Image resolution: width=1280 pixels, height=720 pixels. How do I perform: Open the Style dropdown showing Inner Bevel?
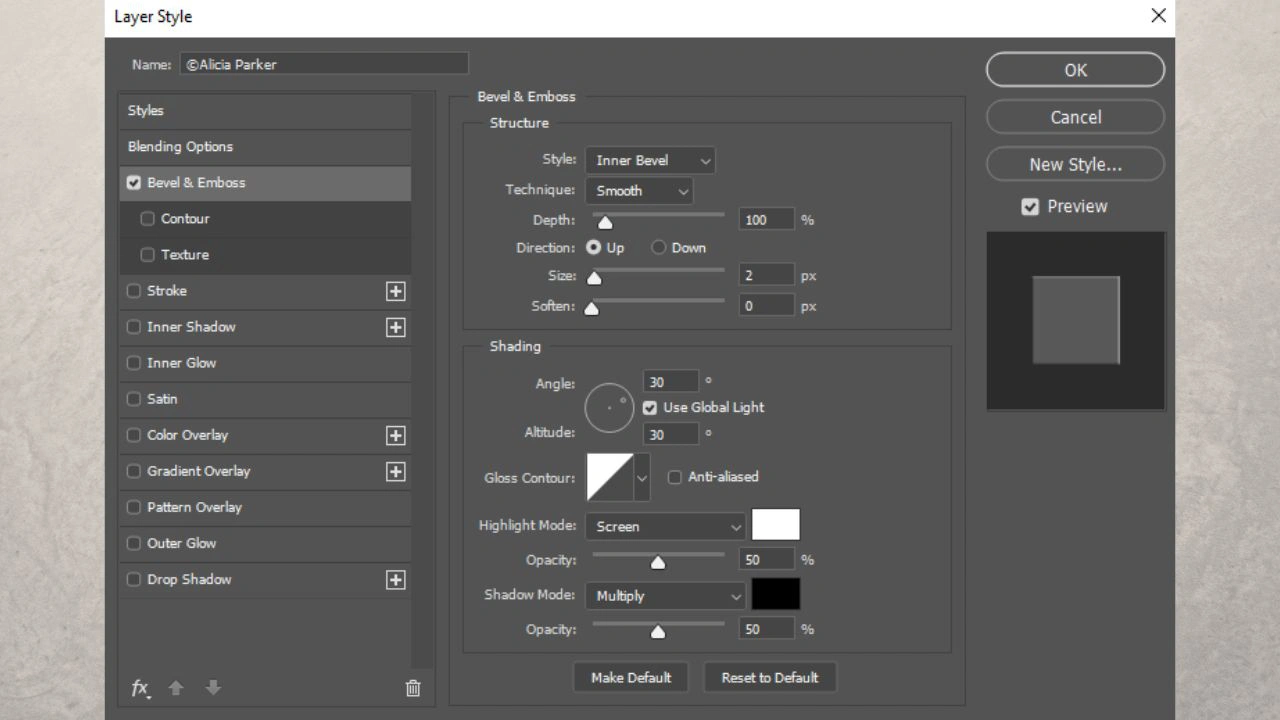(x=650, y=160)
